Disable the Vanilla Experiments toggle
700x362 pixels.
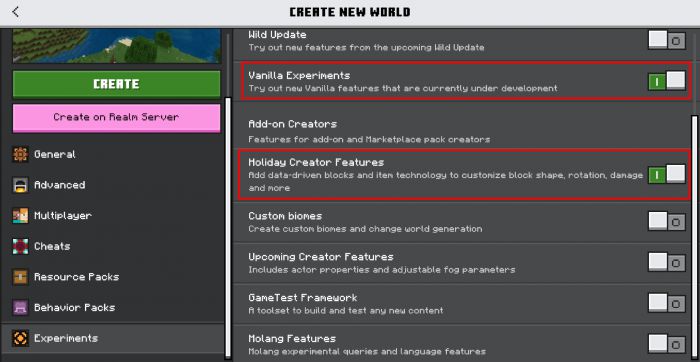click(667, 81)
